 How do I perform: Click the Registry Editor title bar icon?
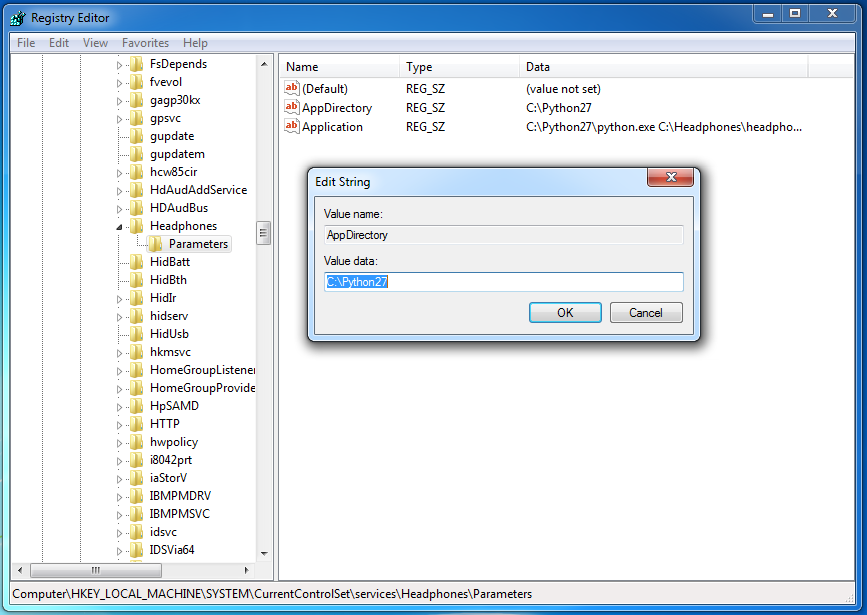(18, 18)
